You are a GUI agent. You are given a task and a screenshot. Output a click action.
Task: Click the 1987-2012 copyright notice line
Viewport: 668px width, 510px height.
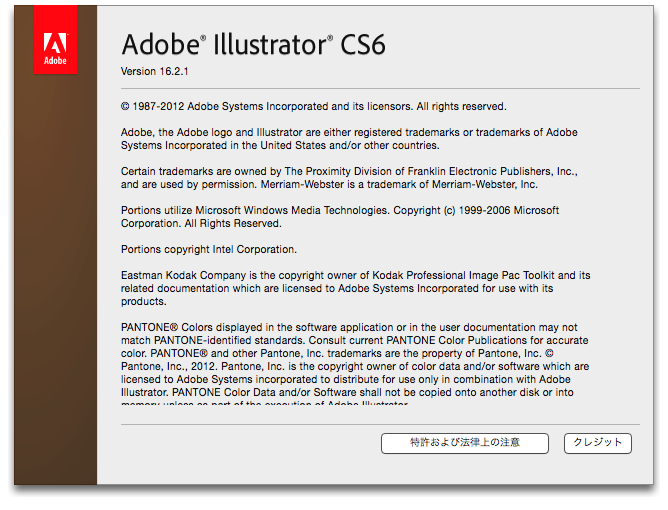tap(313, 106)
